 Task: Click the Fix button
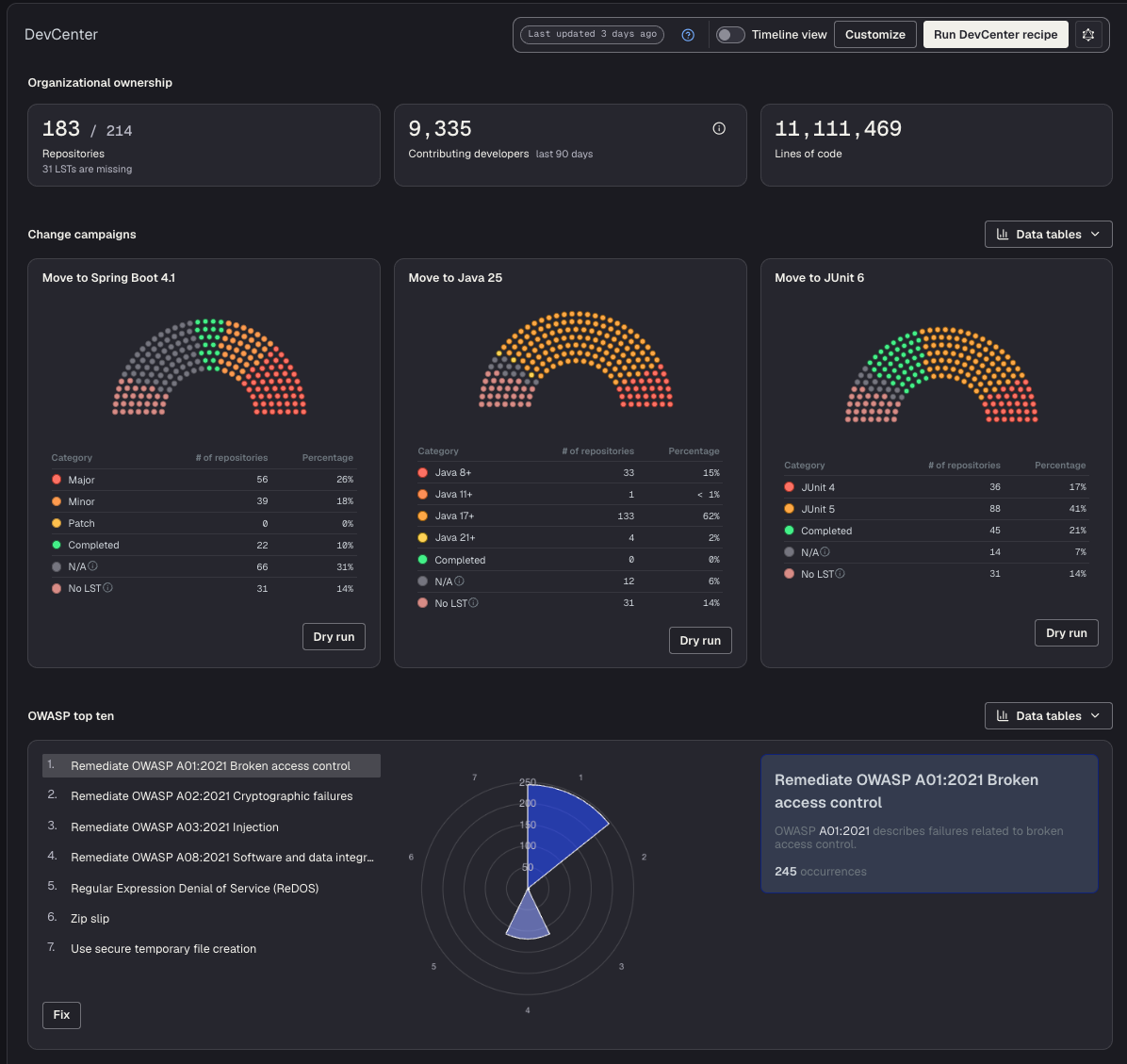pos(62,1015)
